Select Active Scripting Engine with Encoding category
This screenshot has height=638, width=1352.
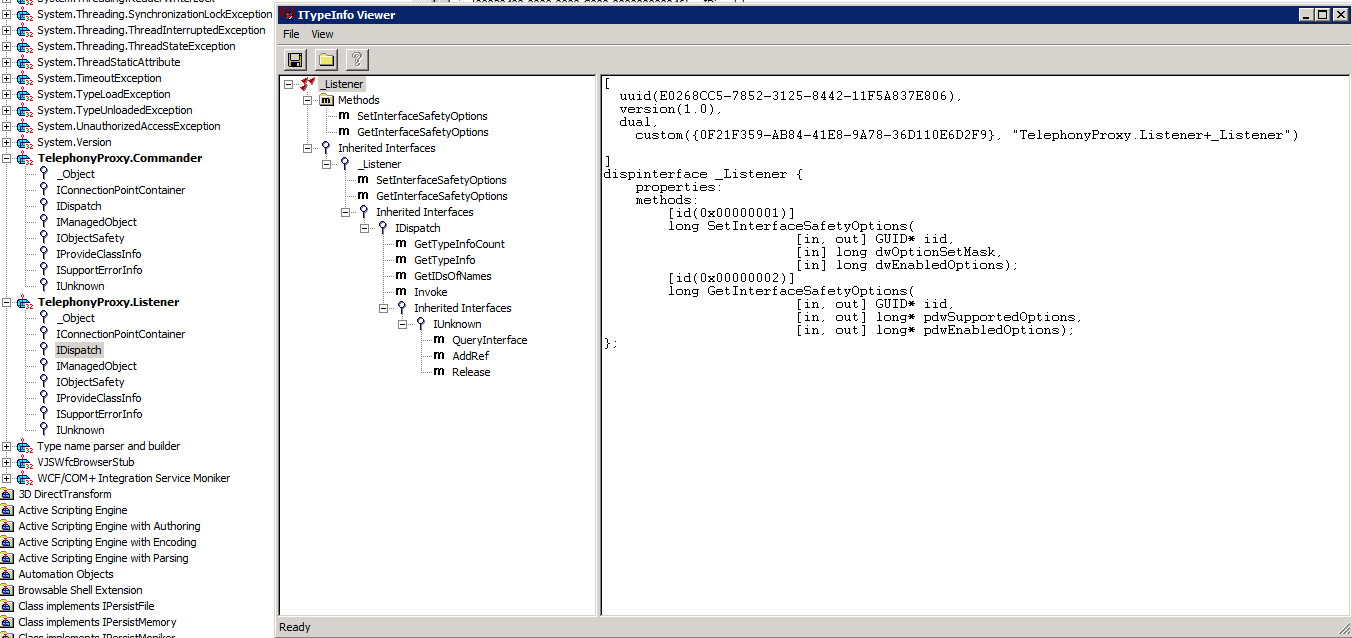point(107,542)
